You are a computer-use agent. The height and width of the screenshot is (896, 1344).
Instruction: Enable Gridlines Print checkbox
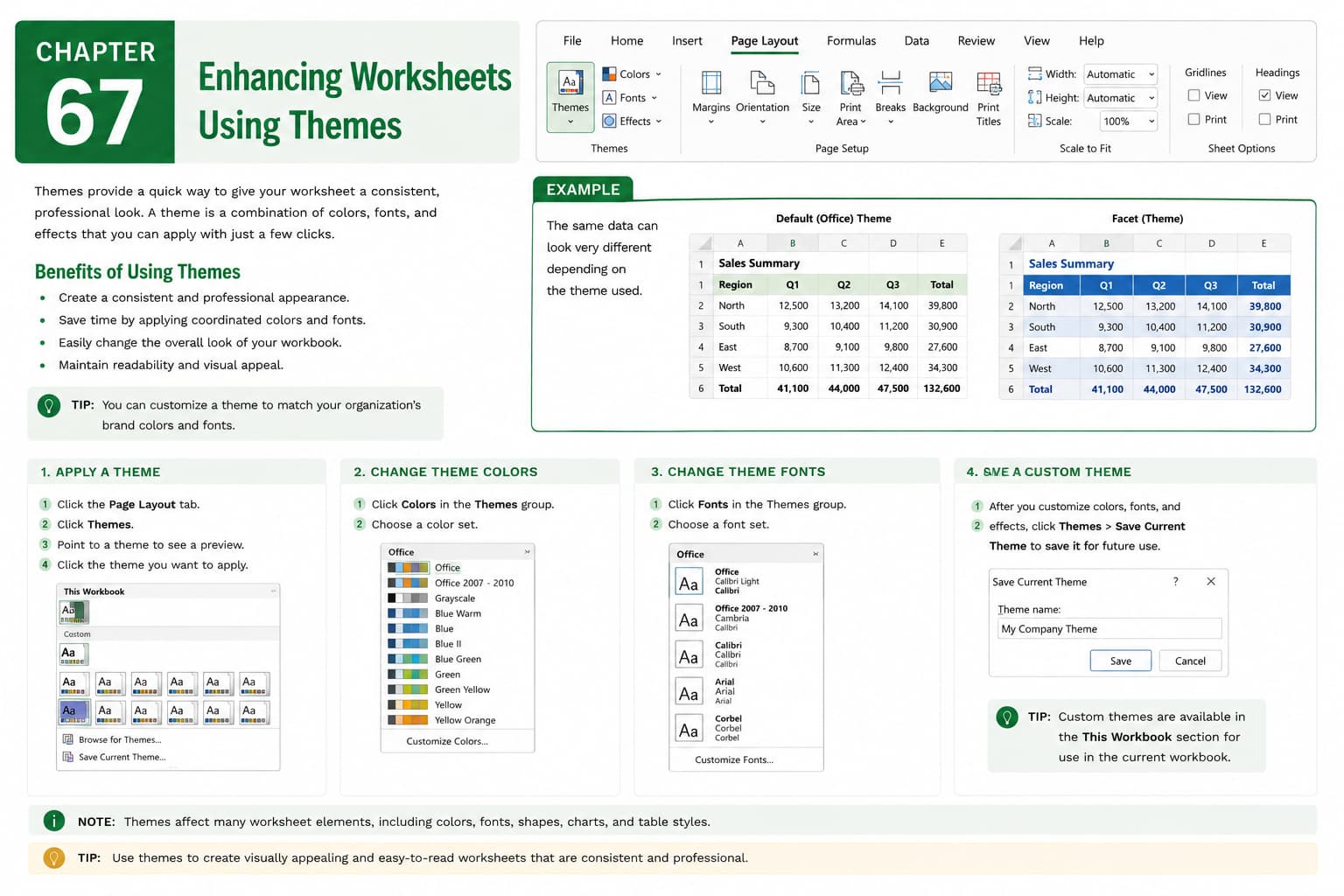click(x=1193, y=119)
